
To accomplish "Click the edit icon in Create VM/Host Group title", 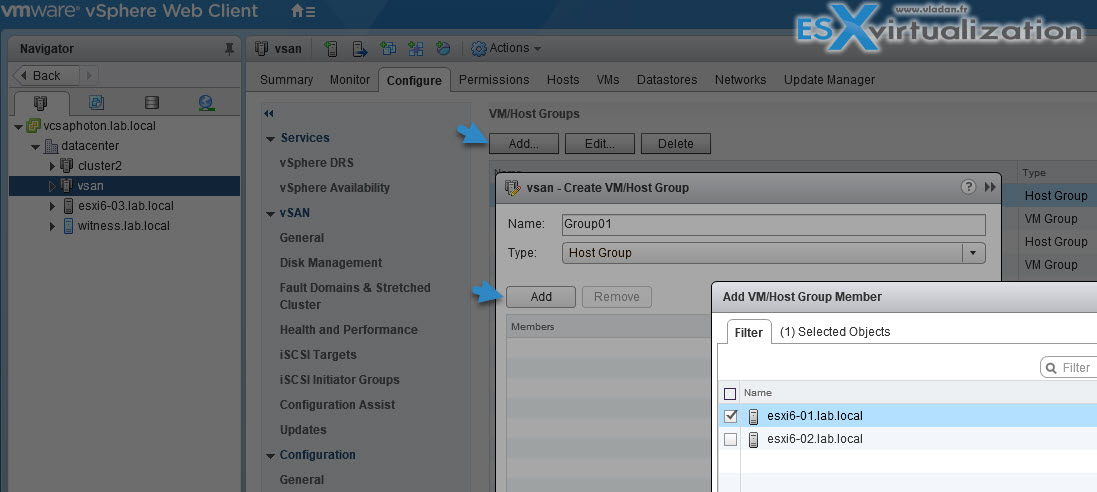I will 513,188.
